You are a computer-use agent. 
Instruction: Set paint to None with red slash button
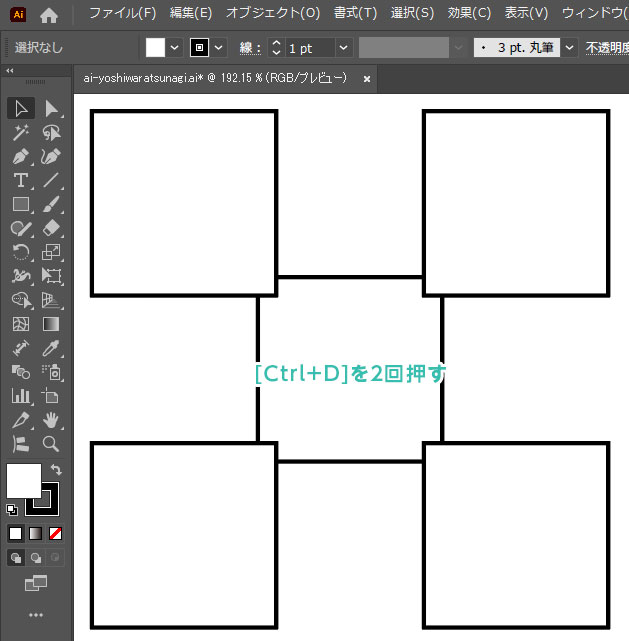(56, 533)
